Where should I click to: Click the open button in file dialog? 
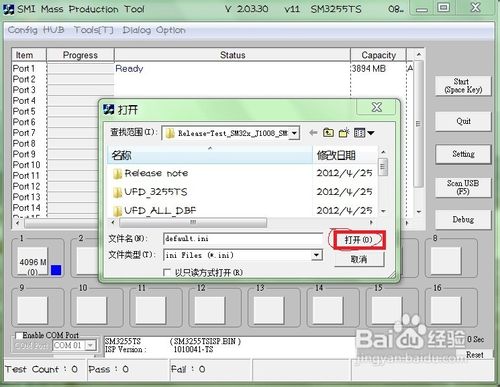359,240
